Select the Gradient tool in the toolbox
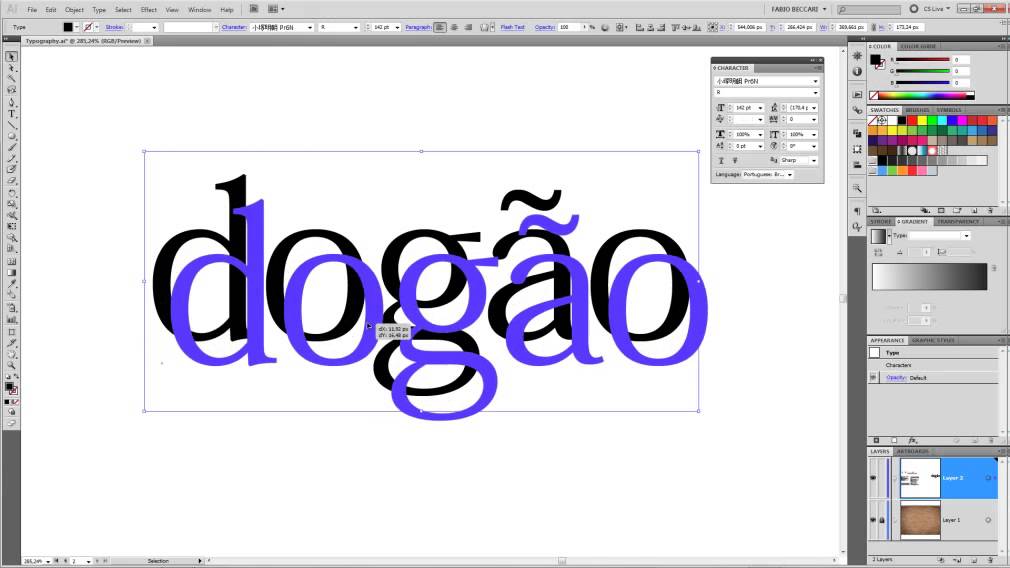The image size is (1010, 568). click(11, 272)
